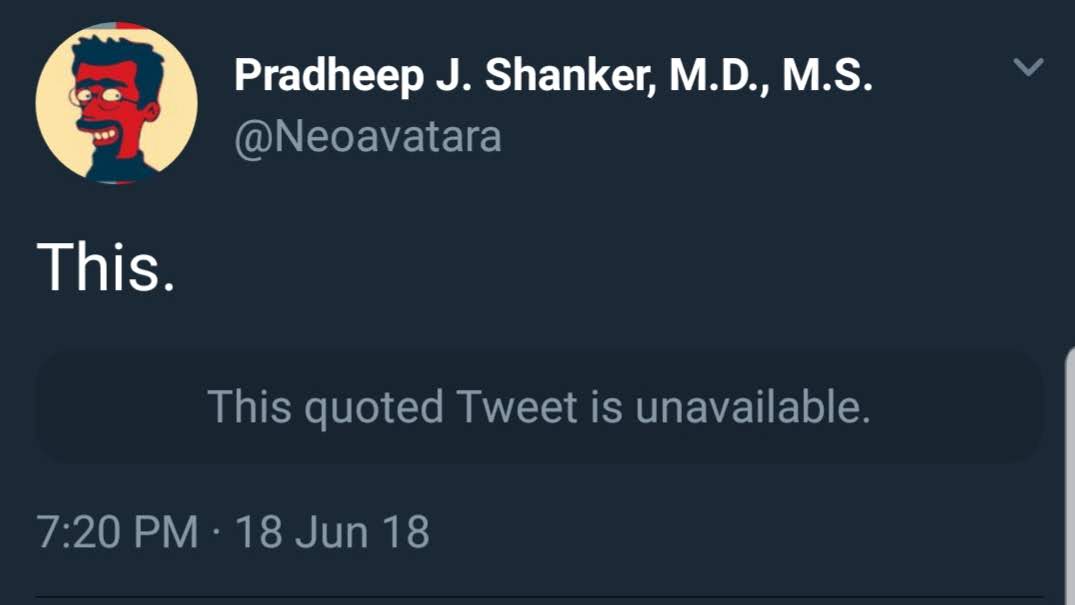This screenshot has height=605, width=1075.
Task: Open the tweet options chevron menu
Action: pos(1028,68)
